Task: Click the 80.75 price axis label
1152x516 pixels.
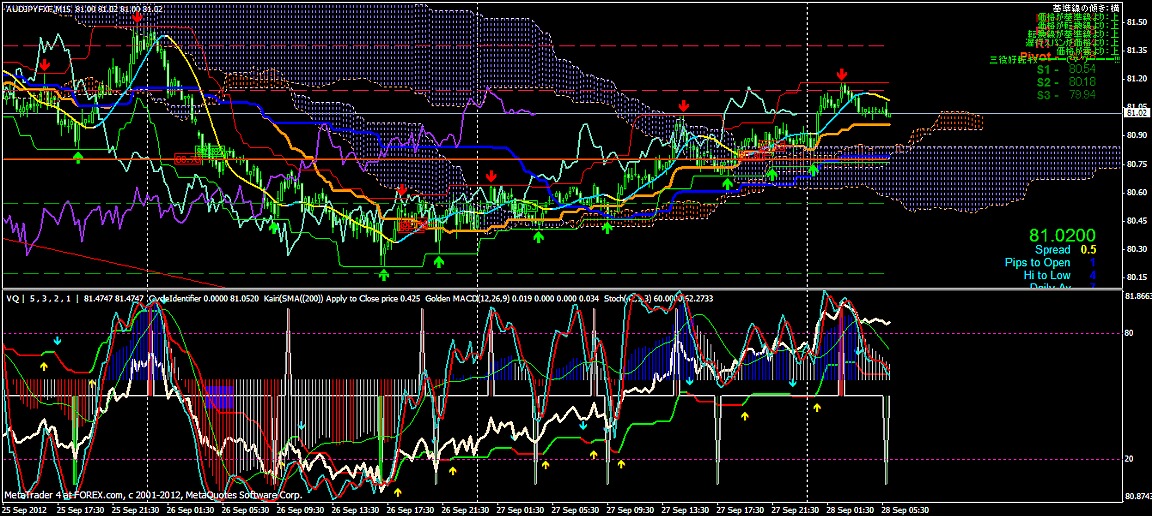Action: 1137,164
